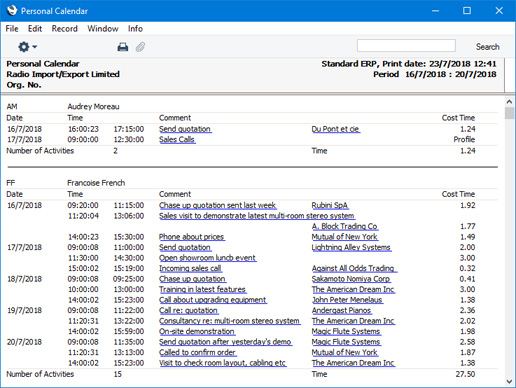Click the printer icon
Viewport: 516px width, 388px height.
pos(123,47)
